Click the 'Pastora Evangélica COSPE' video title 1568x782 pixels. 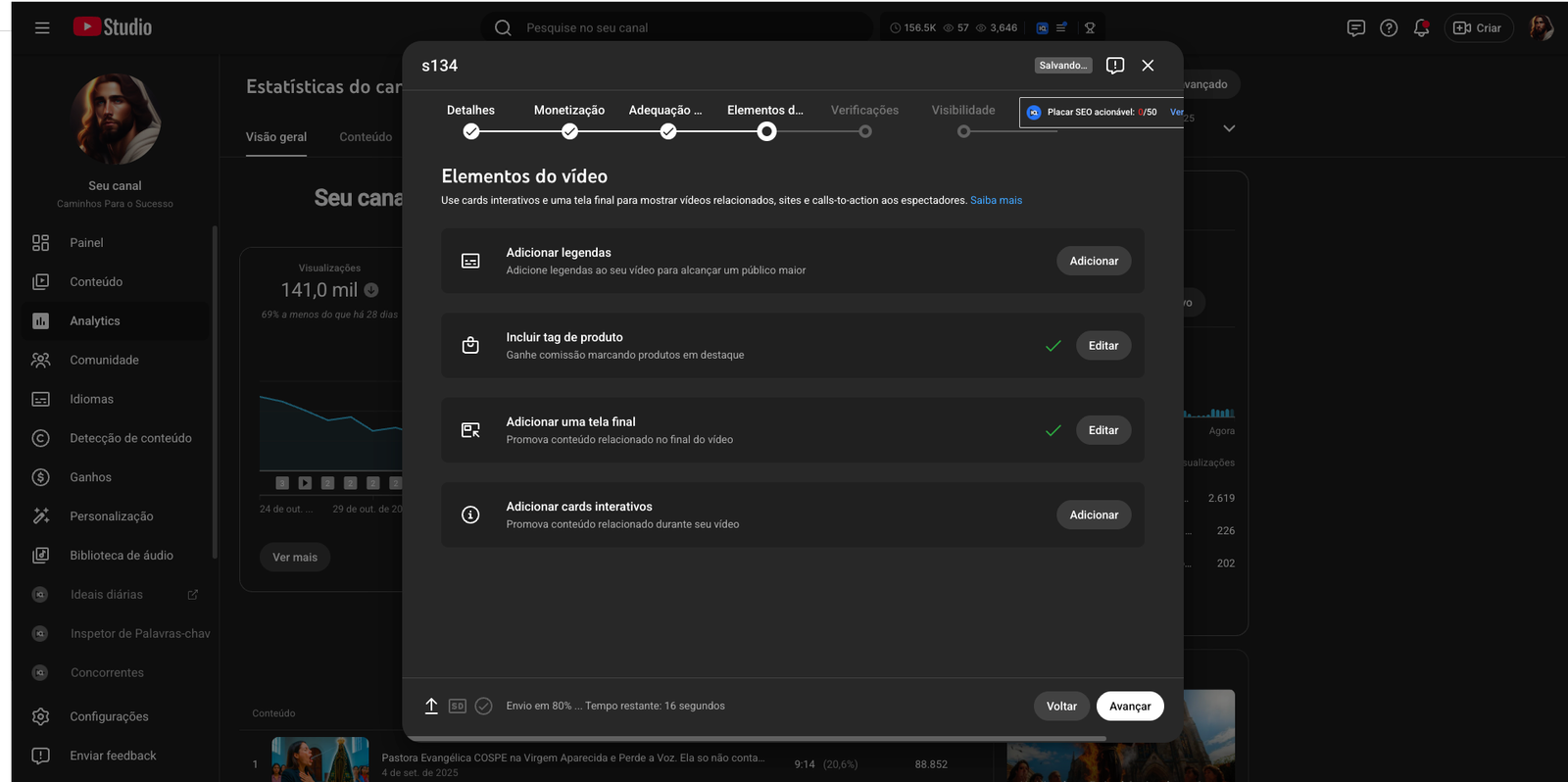[572, 758]
